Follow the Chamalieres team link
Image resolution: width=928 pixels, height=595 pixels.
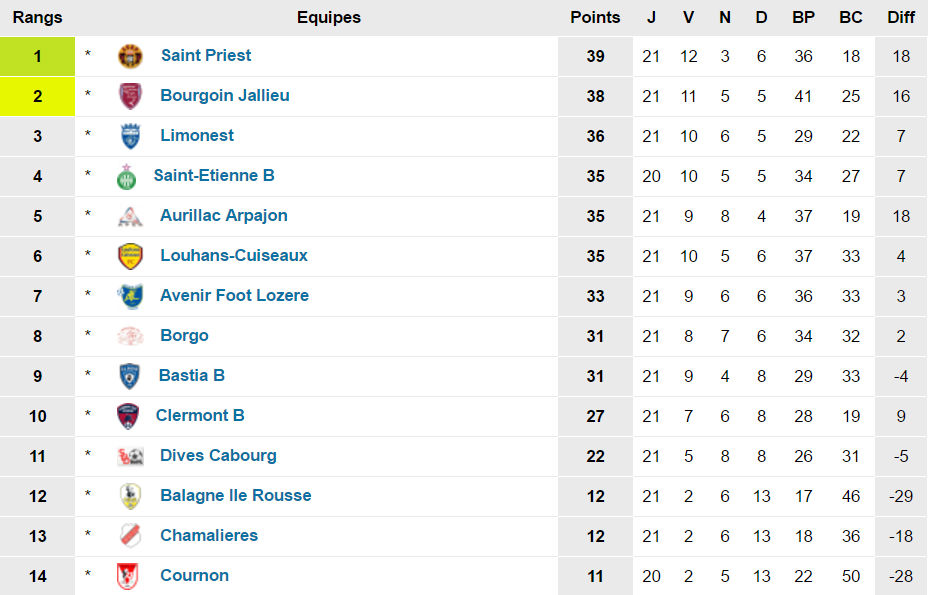(x=209, y=536)
